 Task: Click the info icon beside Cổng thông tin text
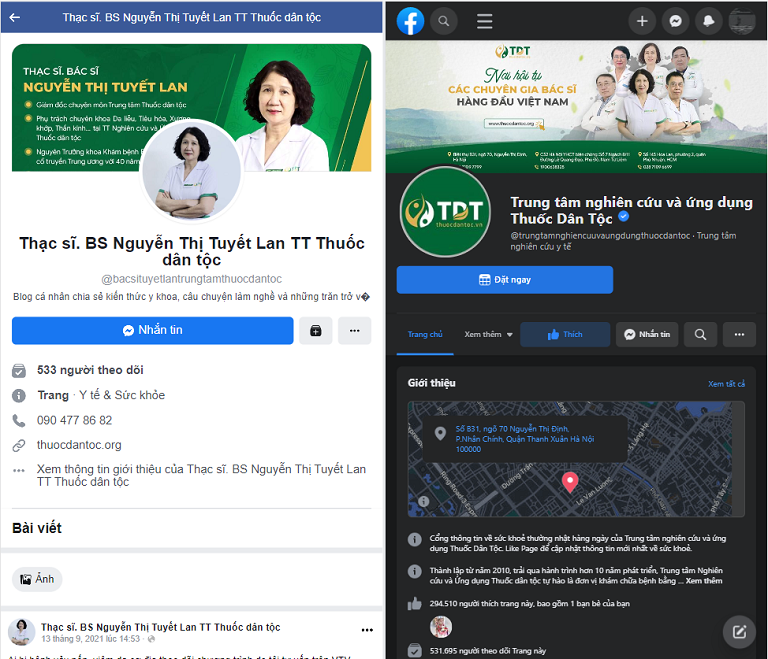414,539
